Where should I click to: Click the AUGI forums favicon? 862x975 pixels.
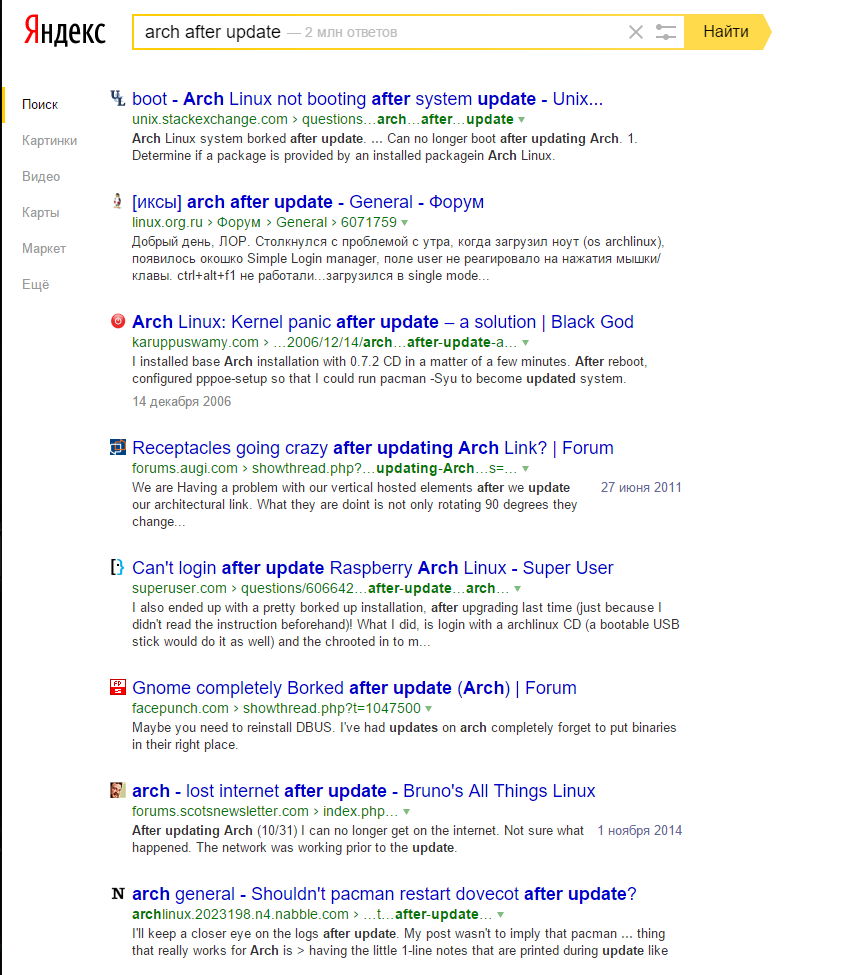(118, 447)
